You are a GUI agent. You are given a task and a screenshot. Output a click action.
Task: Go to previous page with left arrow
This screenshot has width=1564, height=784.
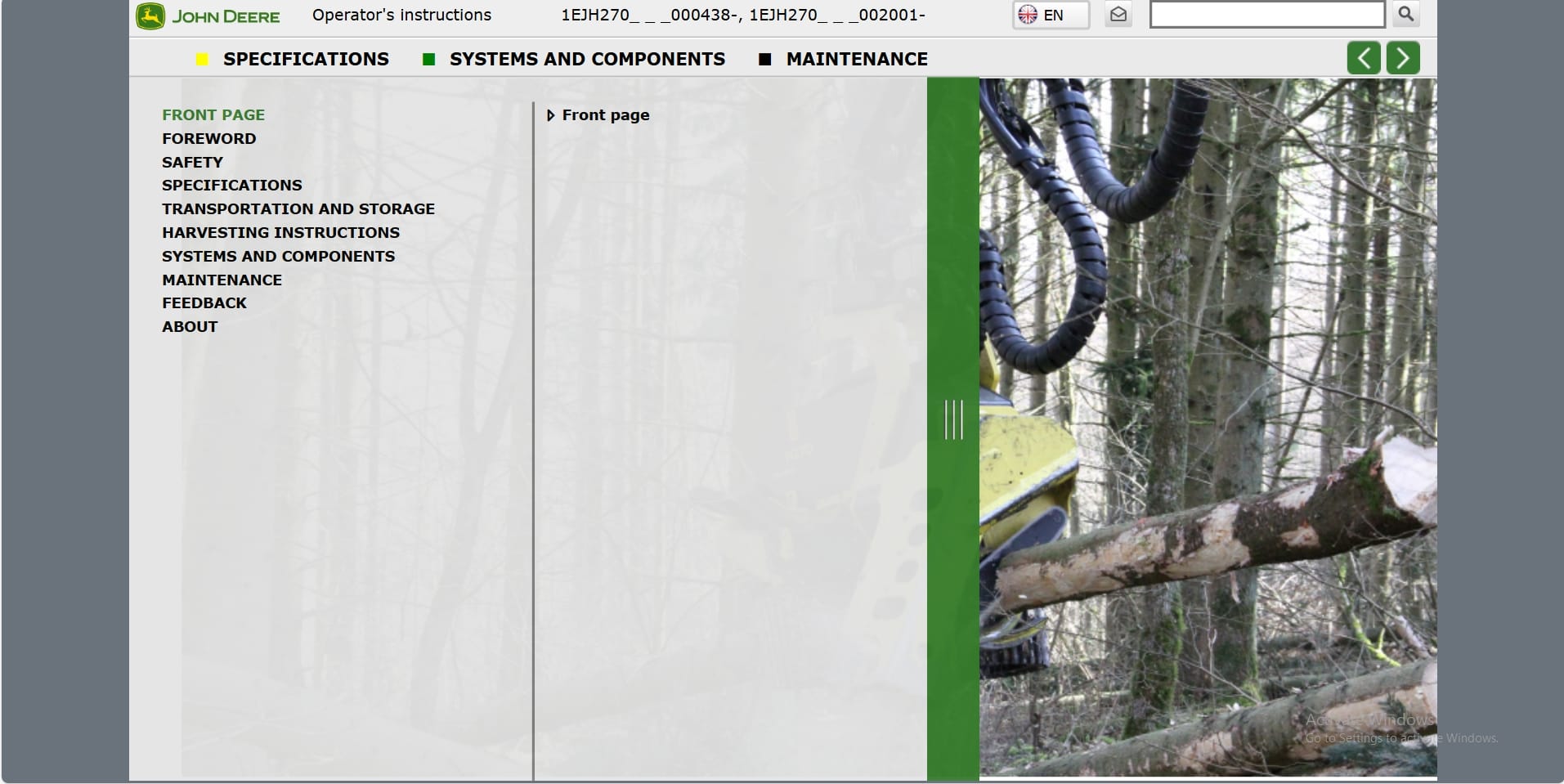(x=1364, y=58)
